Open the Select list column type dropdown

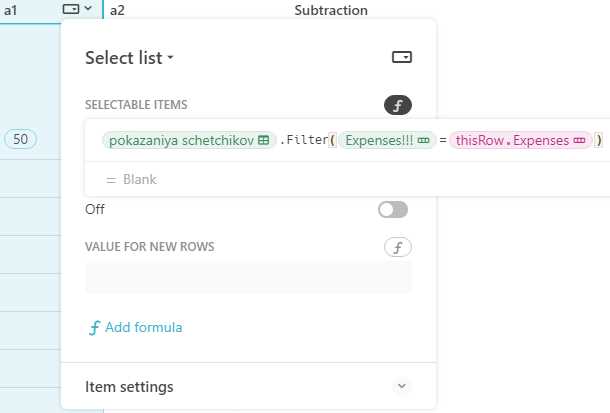tap(129, 58)
